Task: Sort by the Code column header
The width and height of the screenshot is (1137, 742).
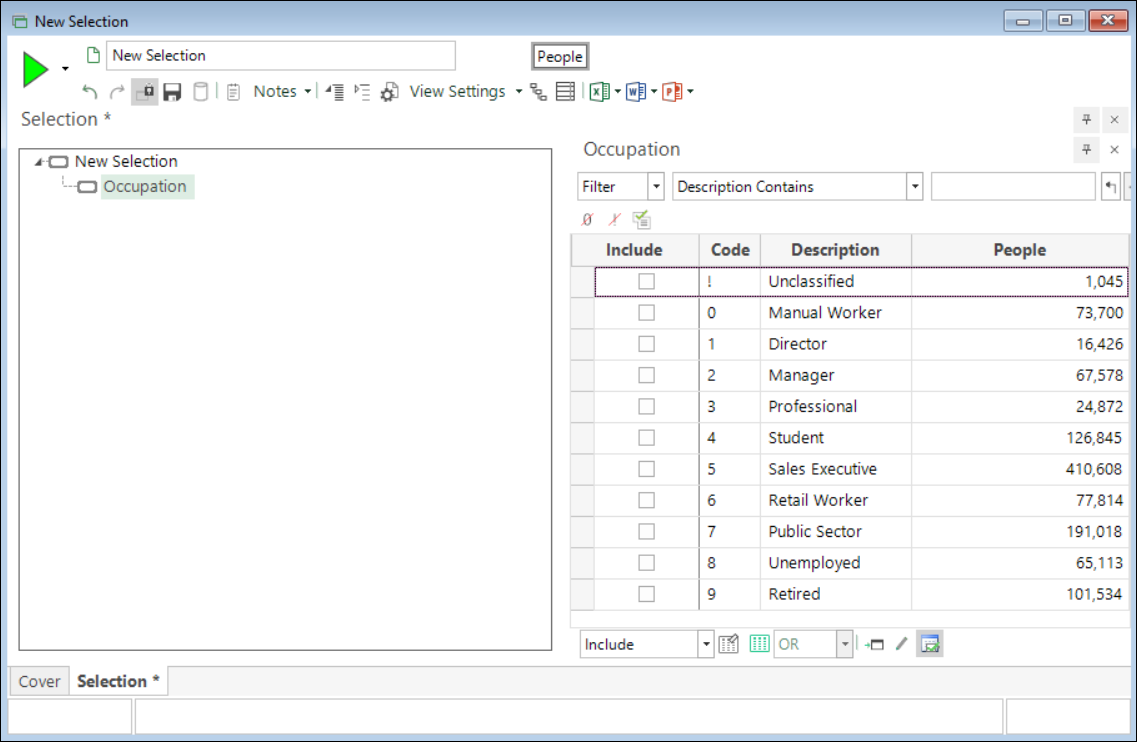Action: click(729, 250)
